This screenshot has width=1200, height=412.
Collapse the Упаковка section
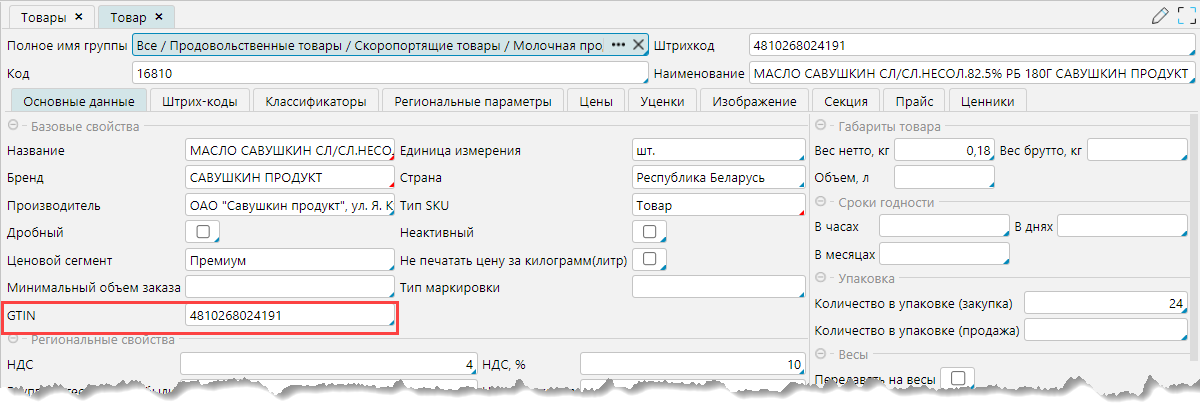(x=820, y=278)
